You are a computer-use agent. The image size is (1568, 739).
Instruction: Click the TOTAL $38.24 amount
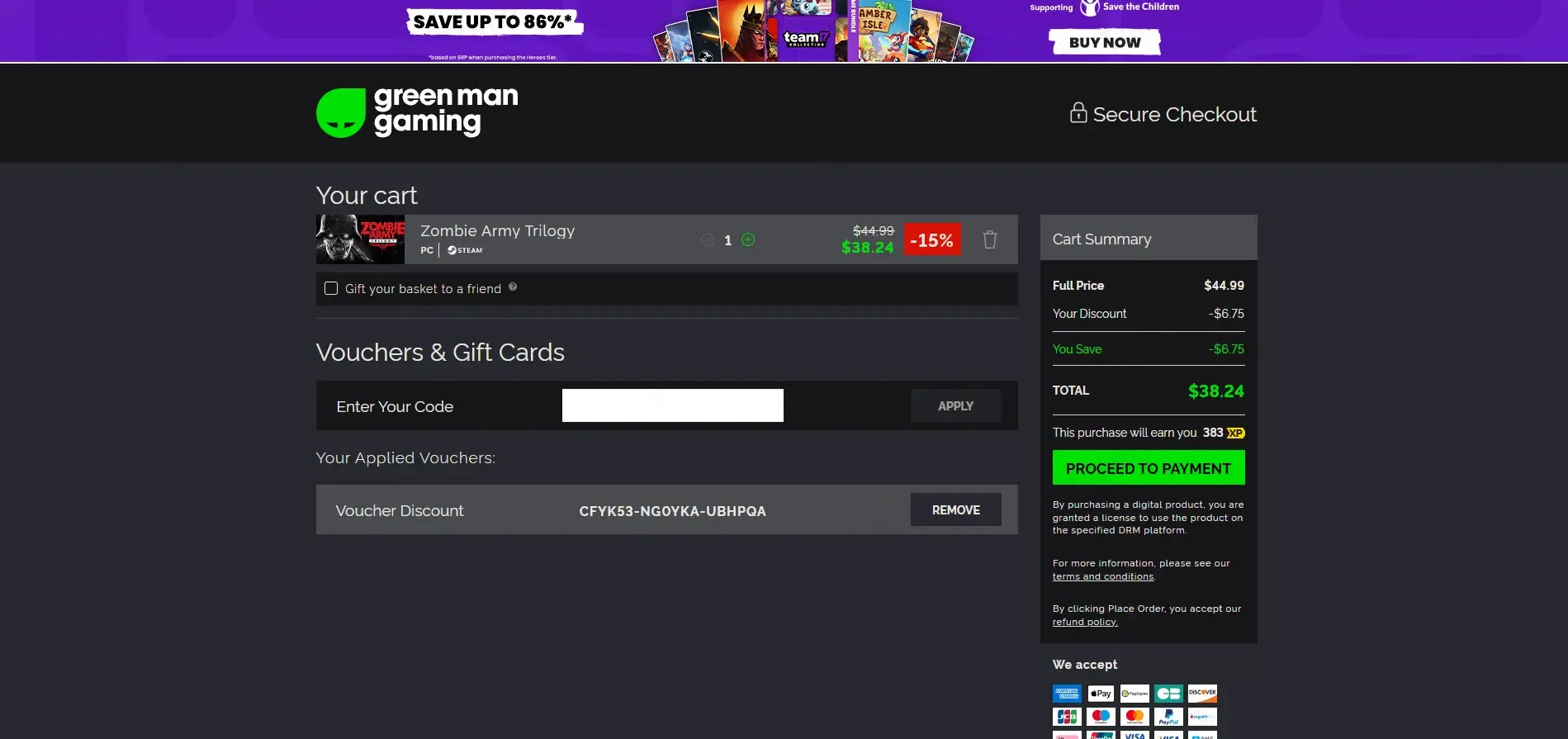(1215, 391)
